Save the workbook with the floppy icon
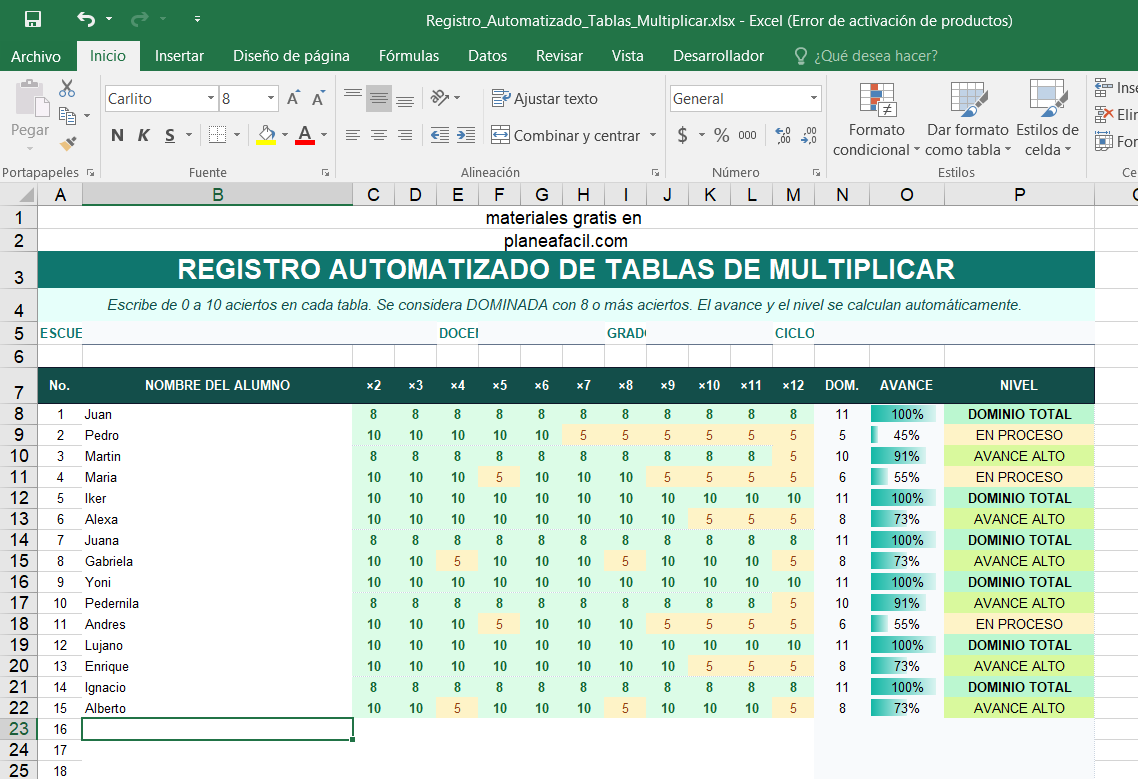This screenshot has width=1138, height=779. tap(33, 20)
